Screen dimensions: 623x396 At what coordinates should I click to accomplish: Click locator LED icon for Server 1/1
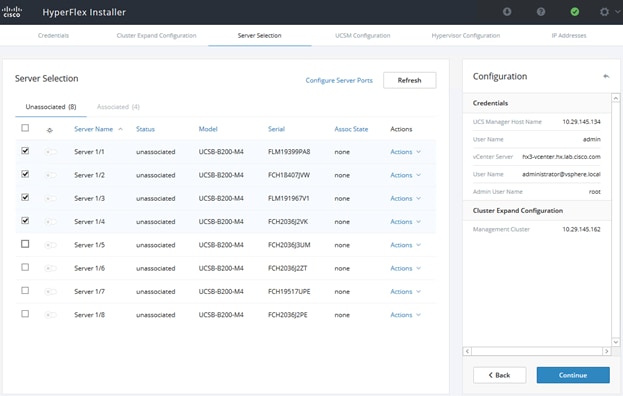(50, 152)
